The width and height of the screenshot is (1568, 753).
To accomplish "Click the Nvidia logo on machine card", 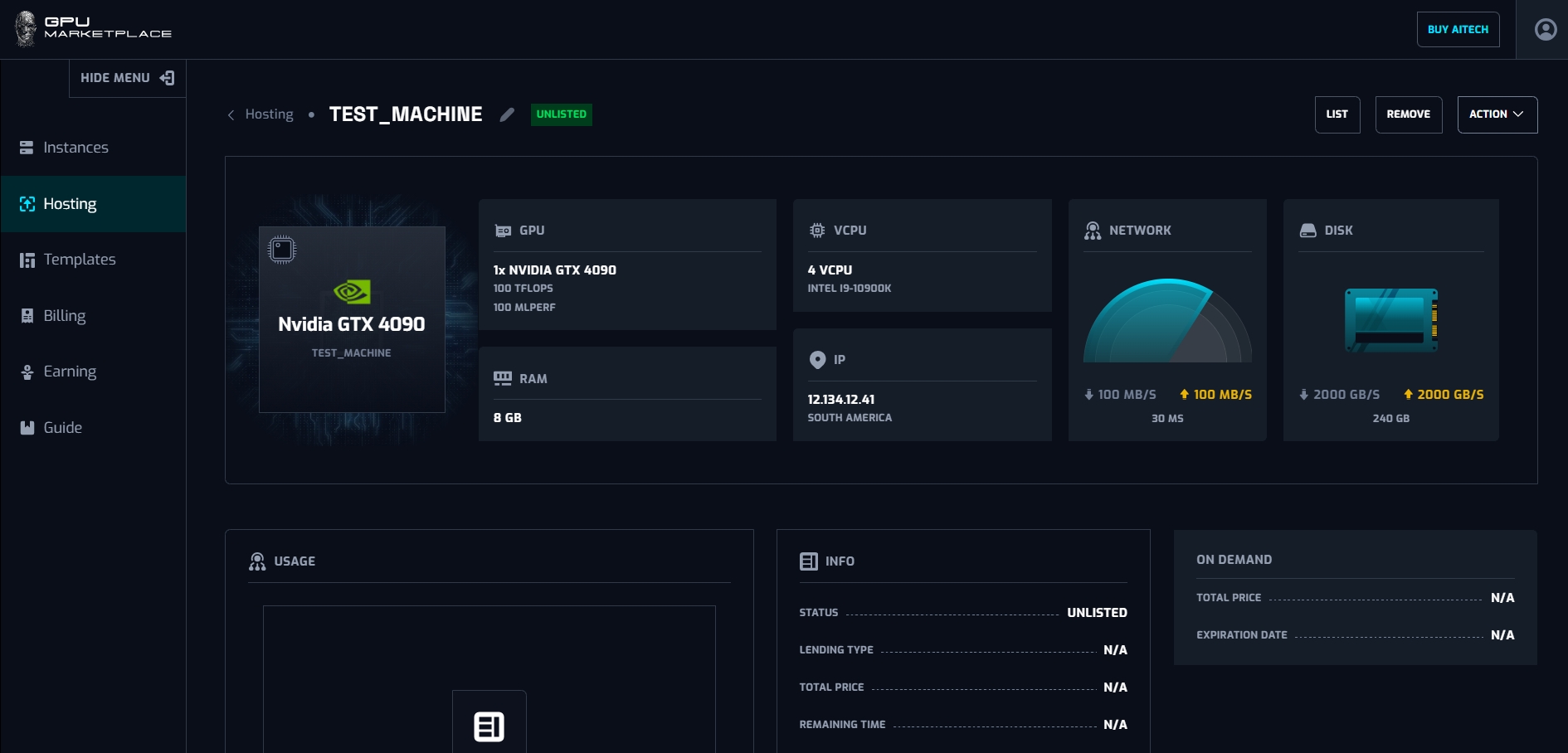I will [x=352, y=291].
